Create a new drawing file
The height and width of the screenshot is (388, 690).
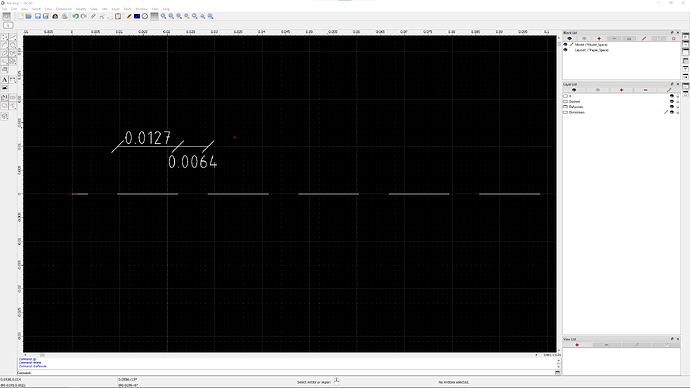[21, 16]
